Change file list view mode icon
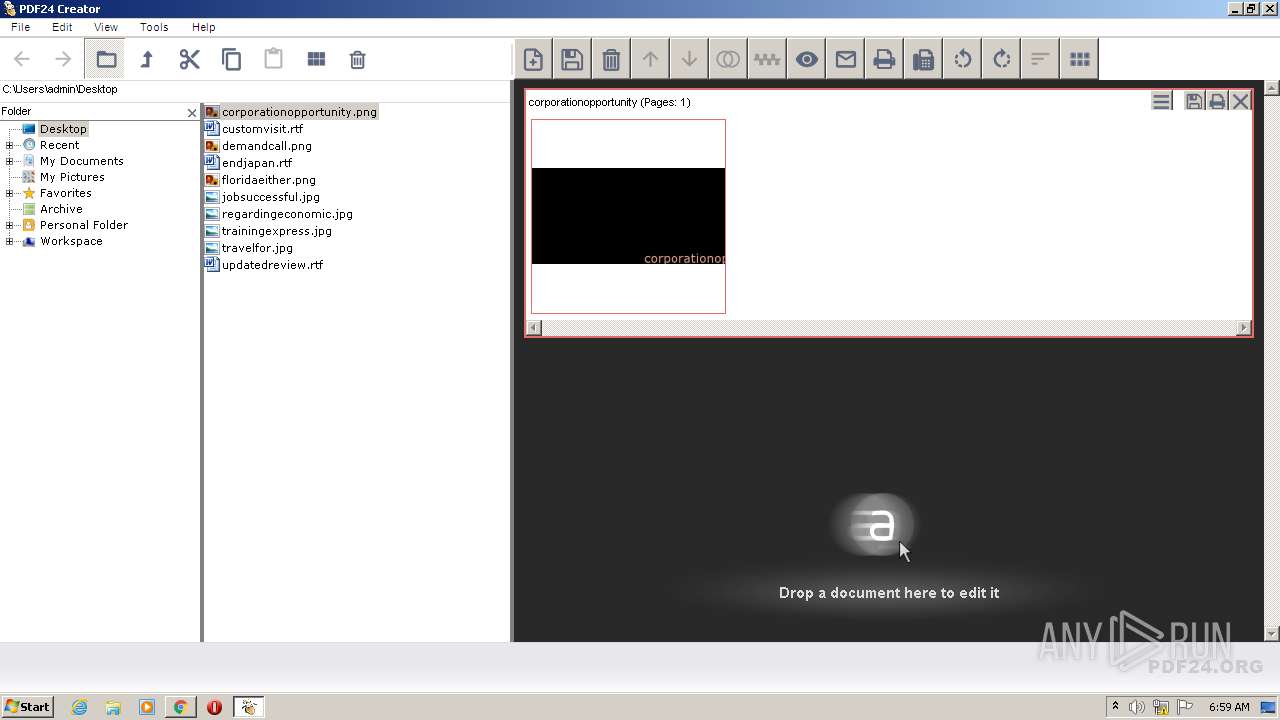The height and width of the screenshot is (720, 1280). click(x=316, y=60)
